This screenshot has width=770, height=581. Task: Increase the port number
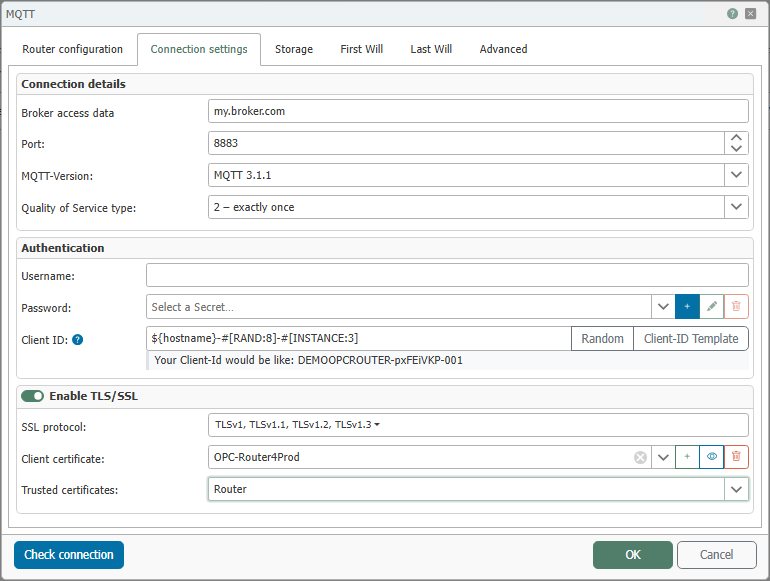click(736, 138)
